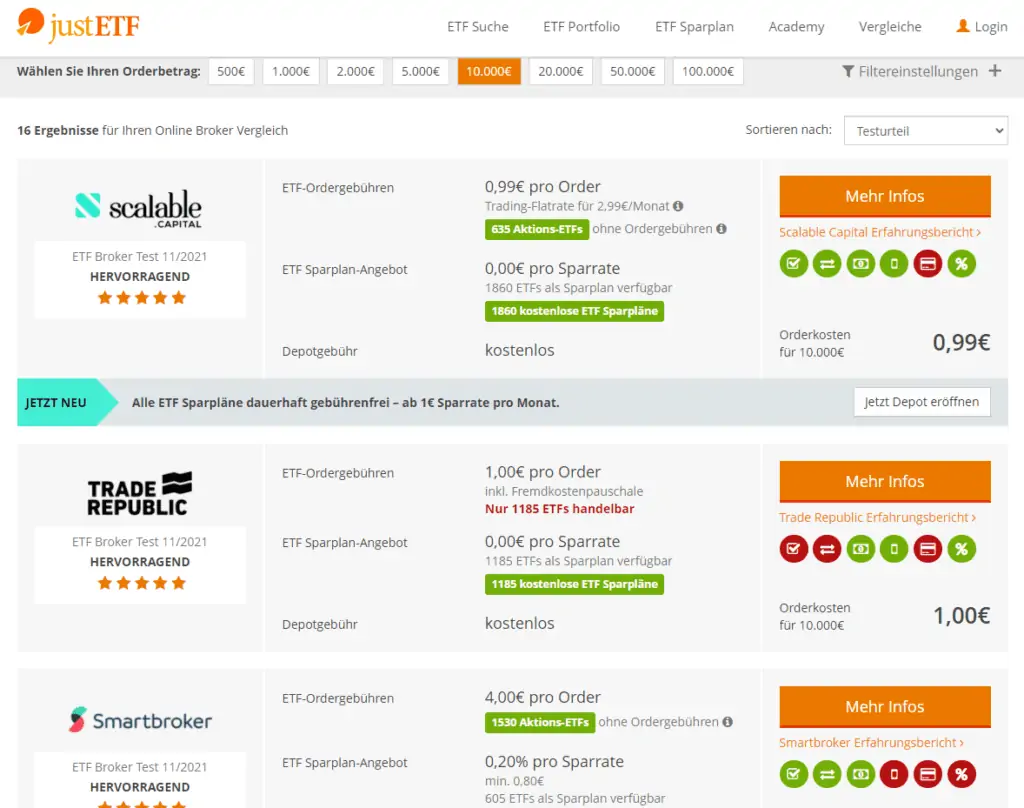The image size is (1024, 808).
Task: Open the ETF Suche menu
Action: (x=477, y=27)
